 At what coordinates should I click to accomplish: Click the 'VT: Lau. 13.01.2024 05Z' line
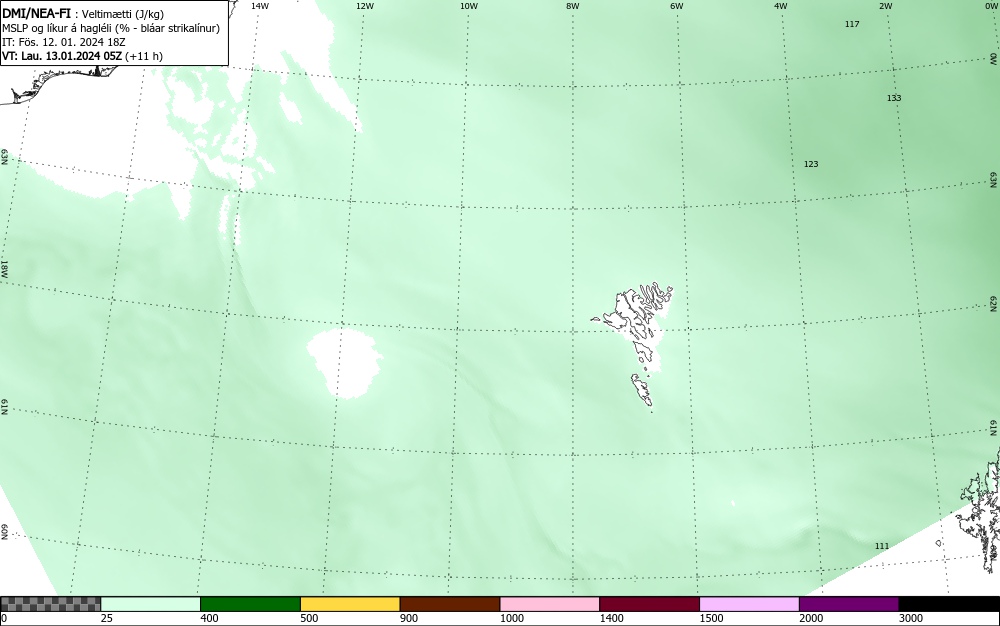point(82,56)
